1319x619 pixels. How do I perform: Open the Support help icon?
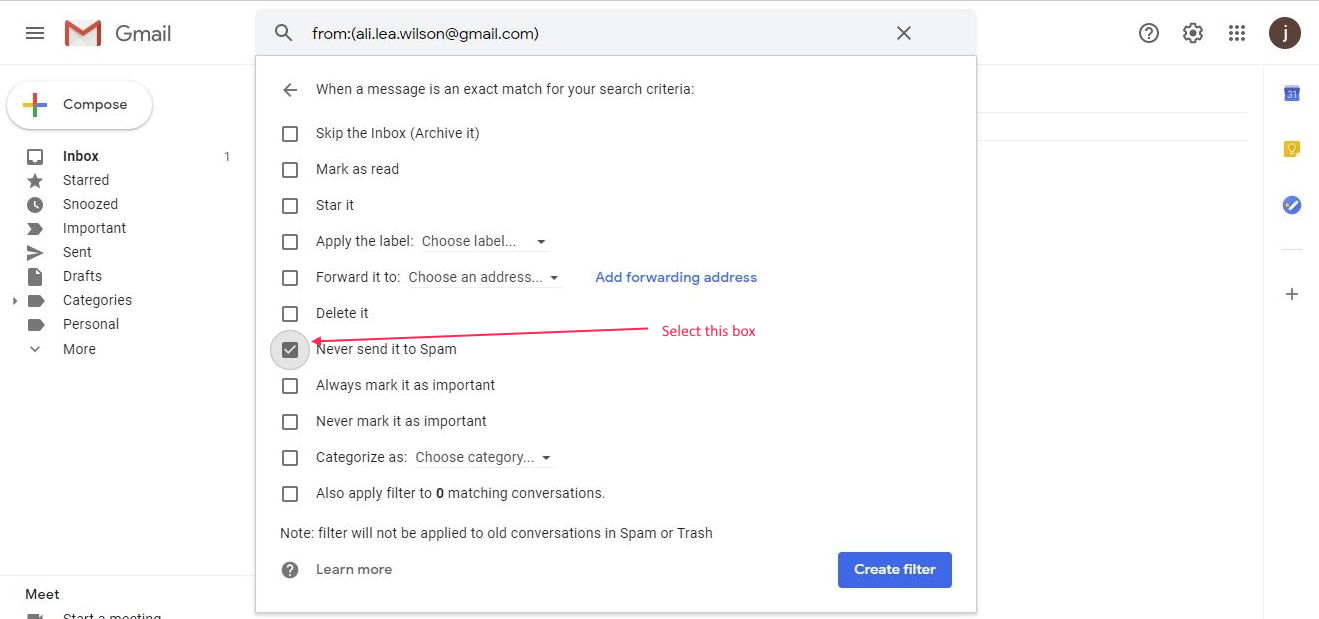point(1149,33)
